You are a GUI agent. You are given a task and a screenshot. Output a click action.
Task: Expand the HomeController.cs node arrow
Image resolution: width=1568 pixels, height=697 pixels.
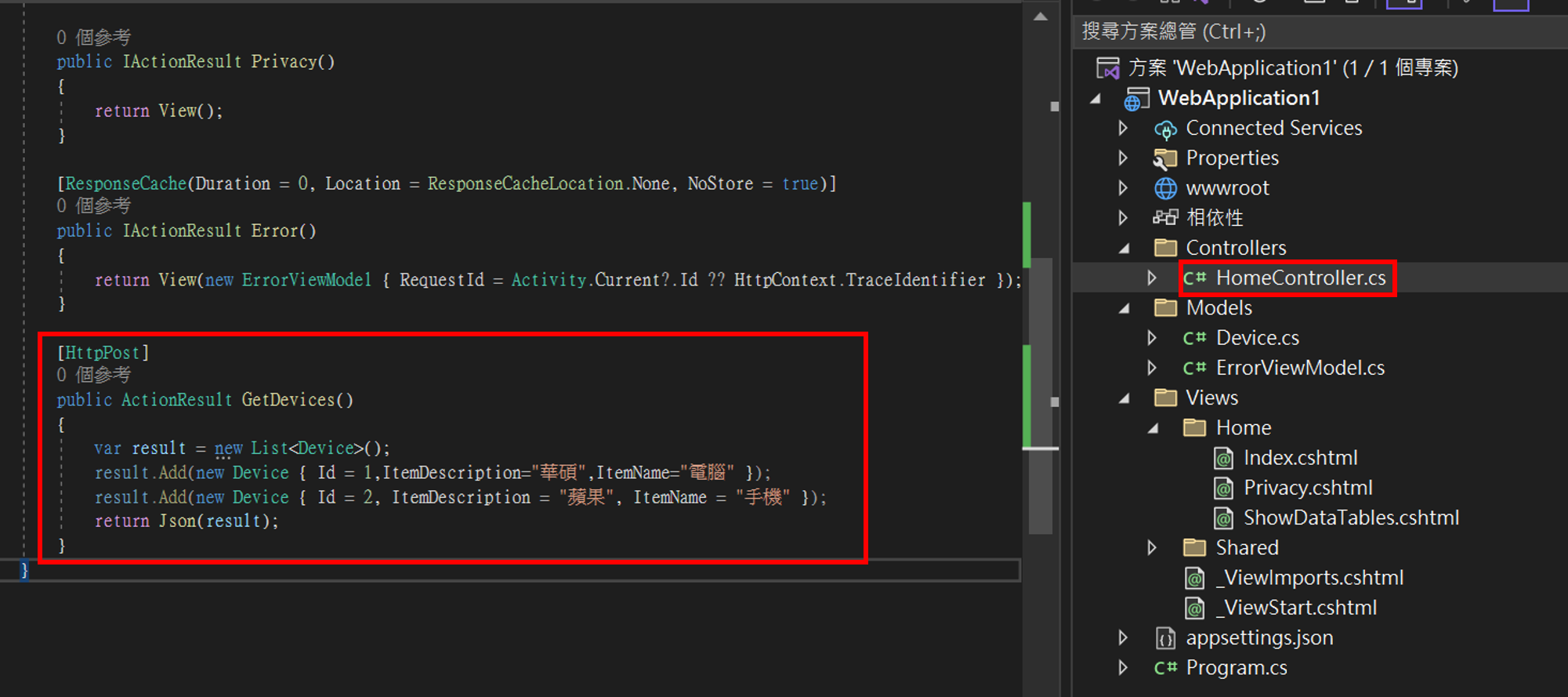(1152, 278)
